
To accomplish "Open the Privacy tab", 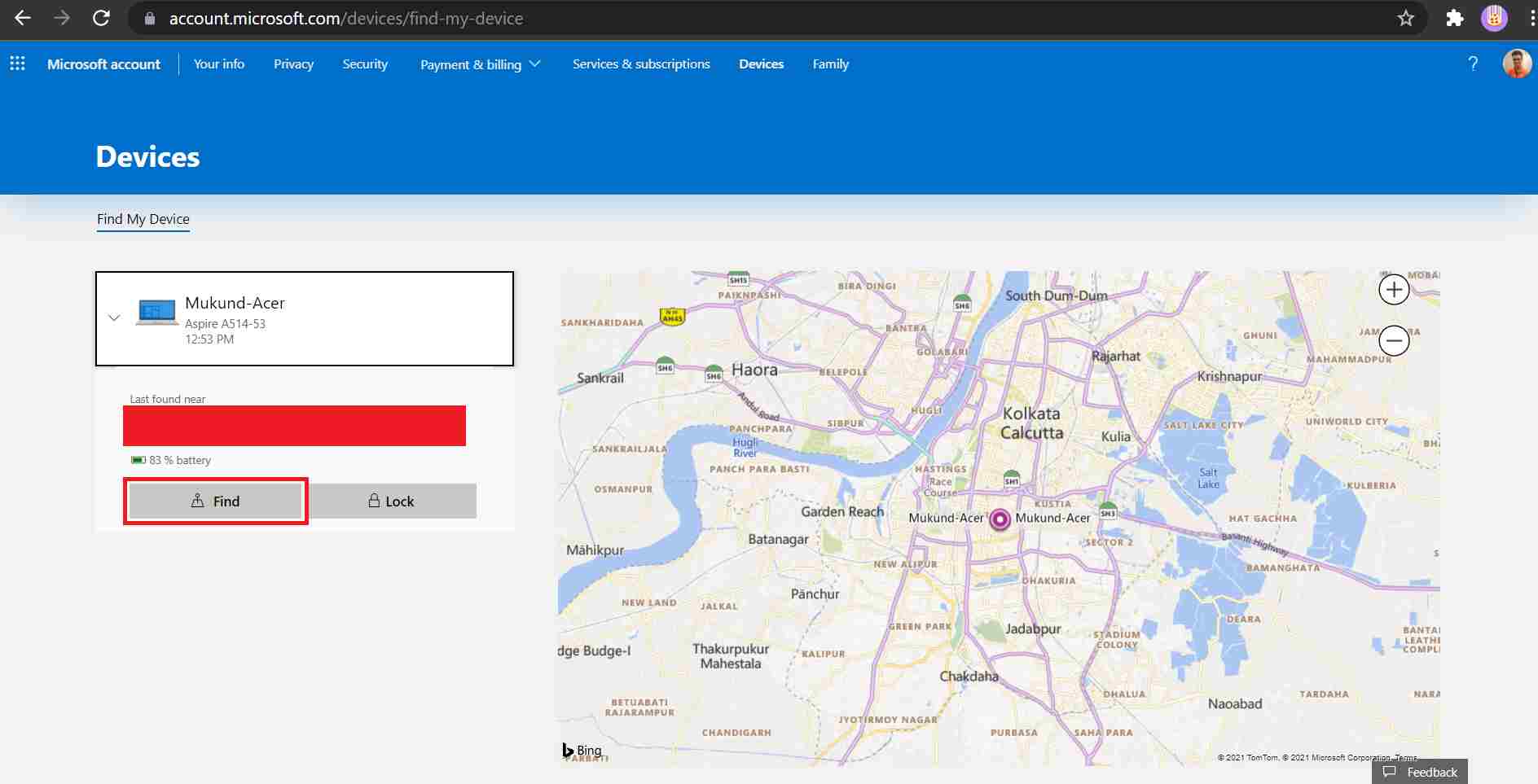I will [x=293, y=64].
